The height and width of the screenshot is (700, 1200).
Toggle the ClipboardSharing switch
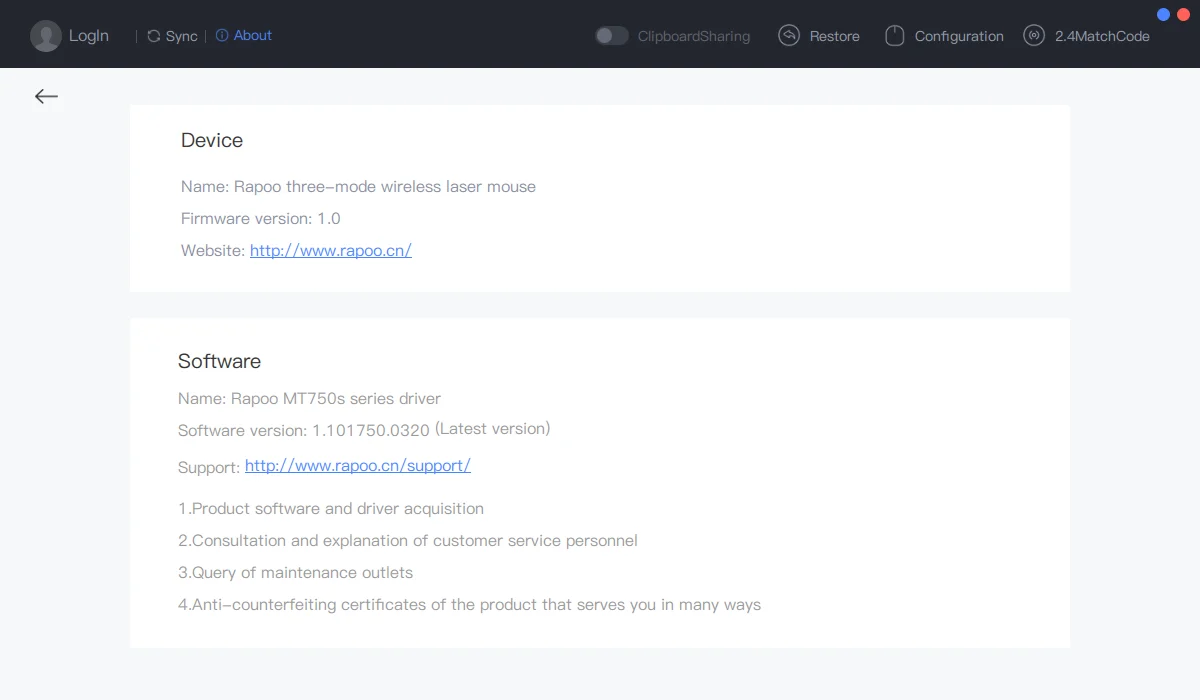(611, 36)
